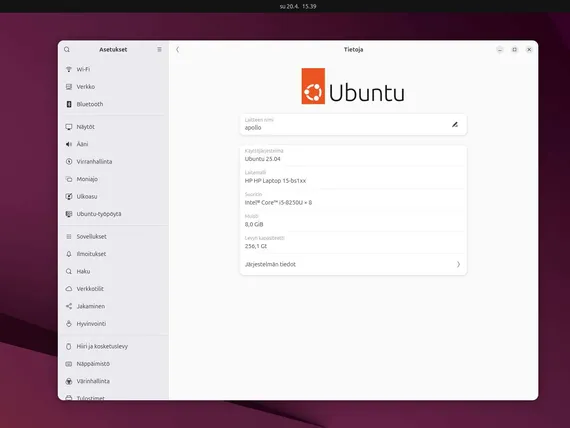
Task: Open Wi-Fi settings page
Action: [113, 69]
